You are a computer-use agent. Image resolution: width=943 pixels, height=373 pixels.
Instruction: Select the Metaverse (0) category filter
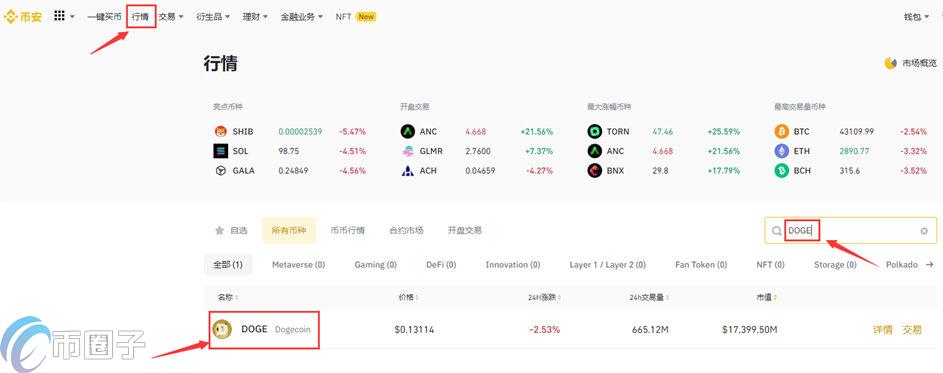tap(298, 265)
